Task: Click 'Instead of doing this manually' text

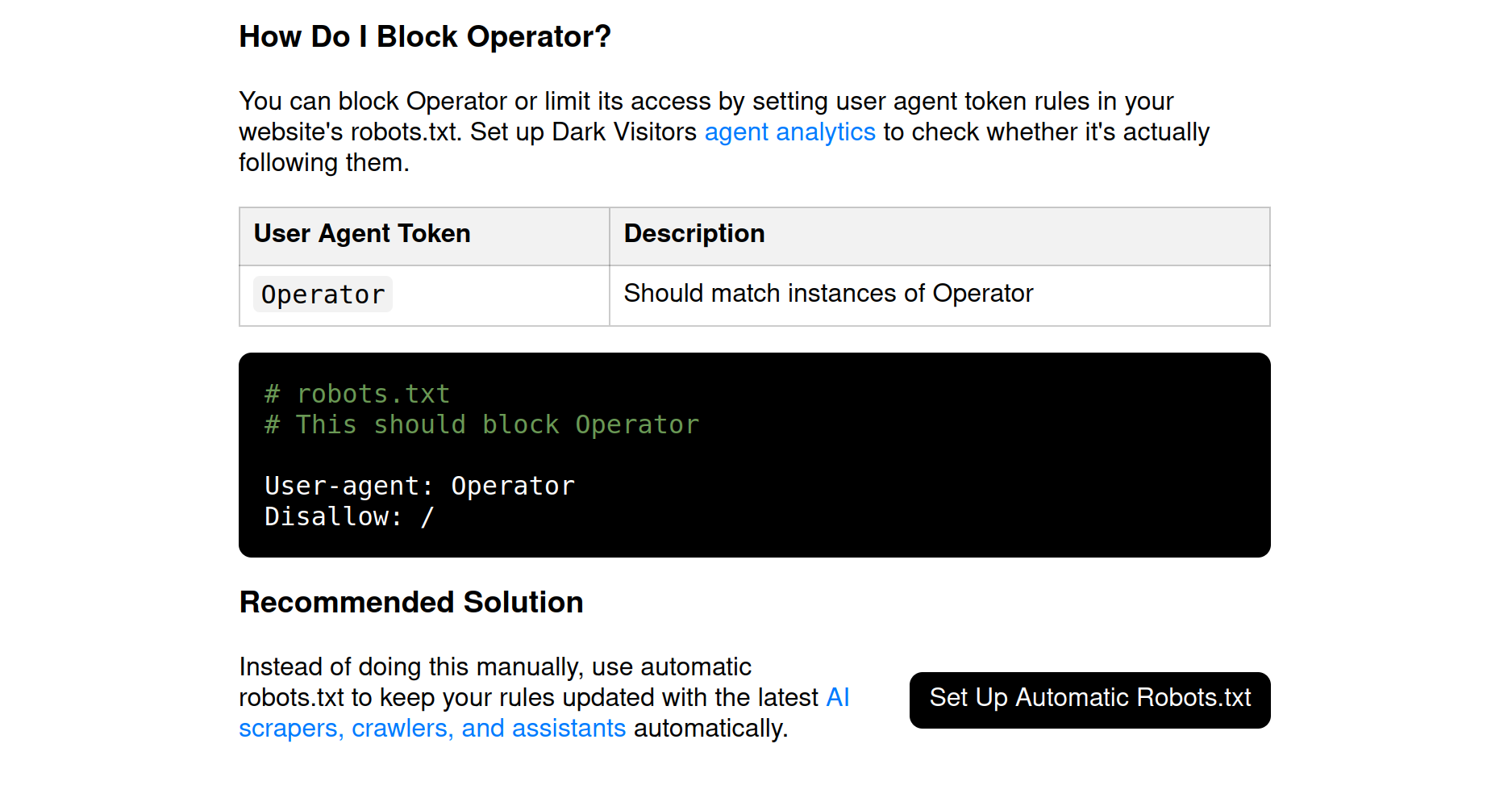Action: 410,667
